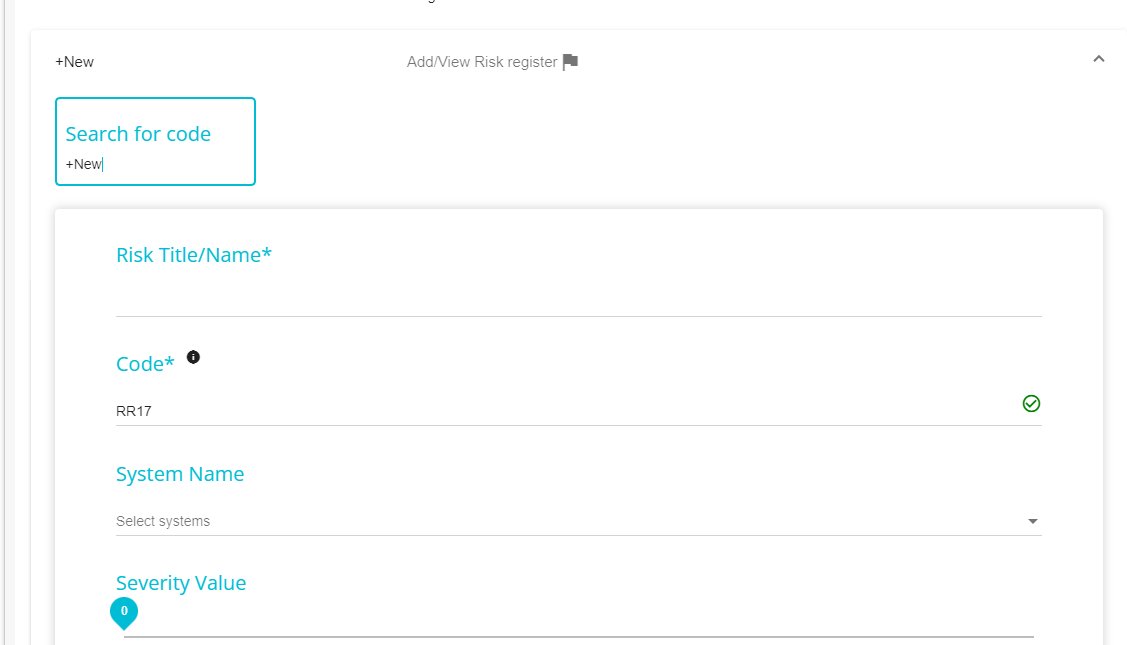Click the Add/View Risk register title
Screen dimensions: 1127x645
point(482,62)
